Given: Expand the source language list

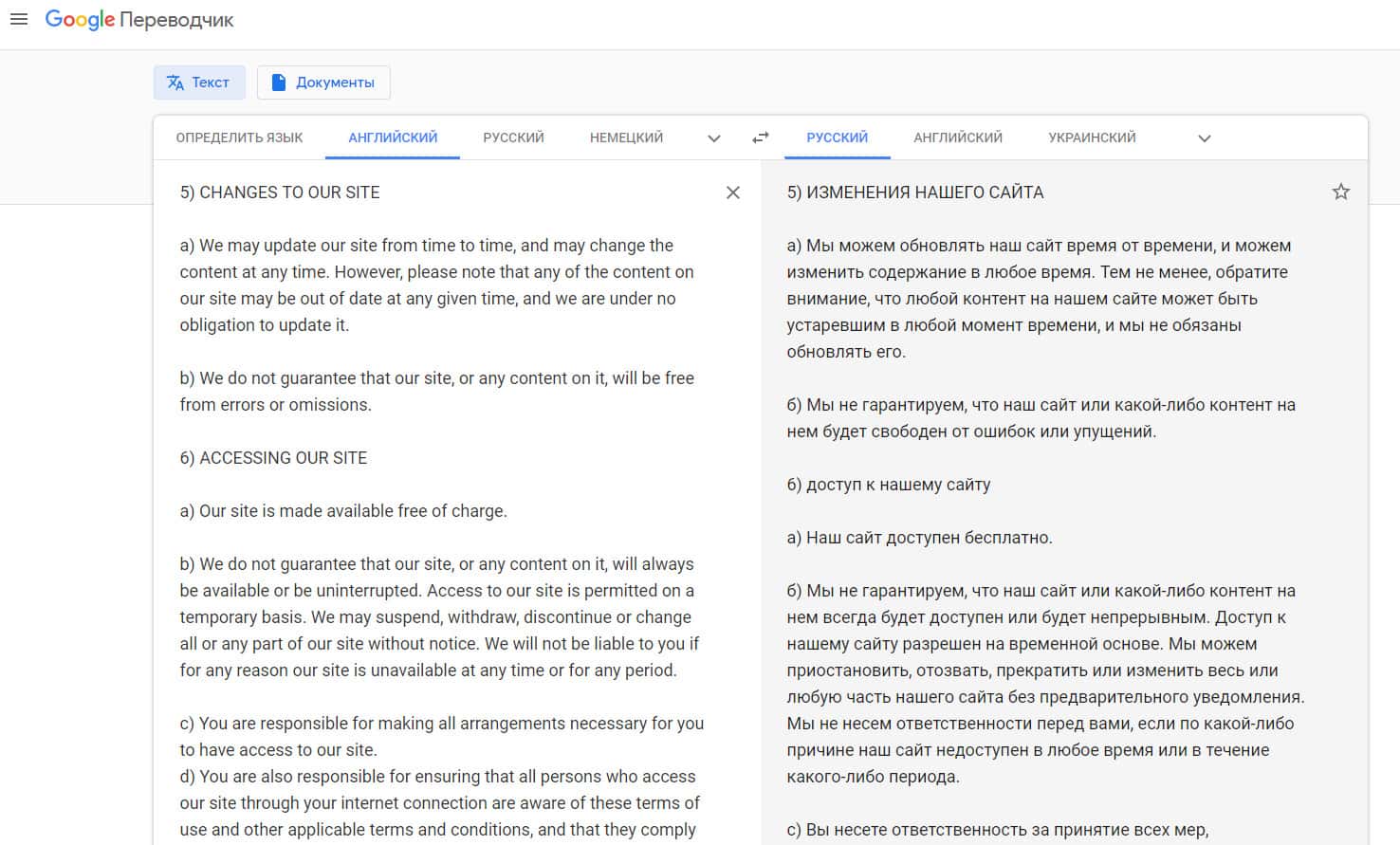Looking at the screenshot, I should pyautogui.click(x=714, y=138).
